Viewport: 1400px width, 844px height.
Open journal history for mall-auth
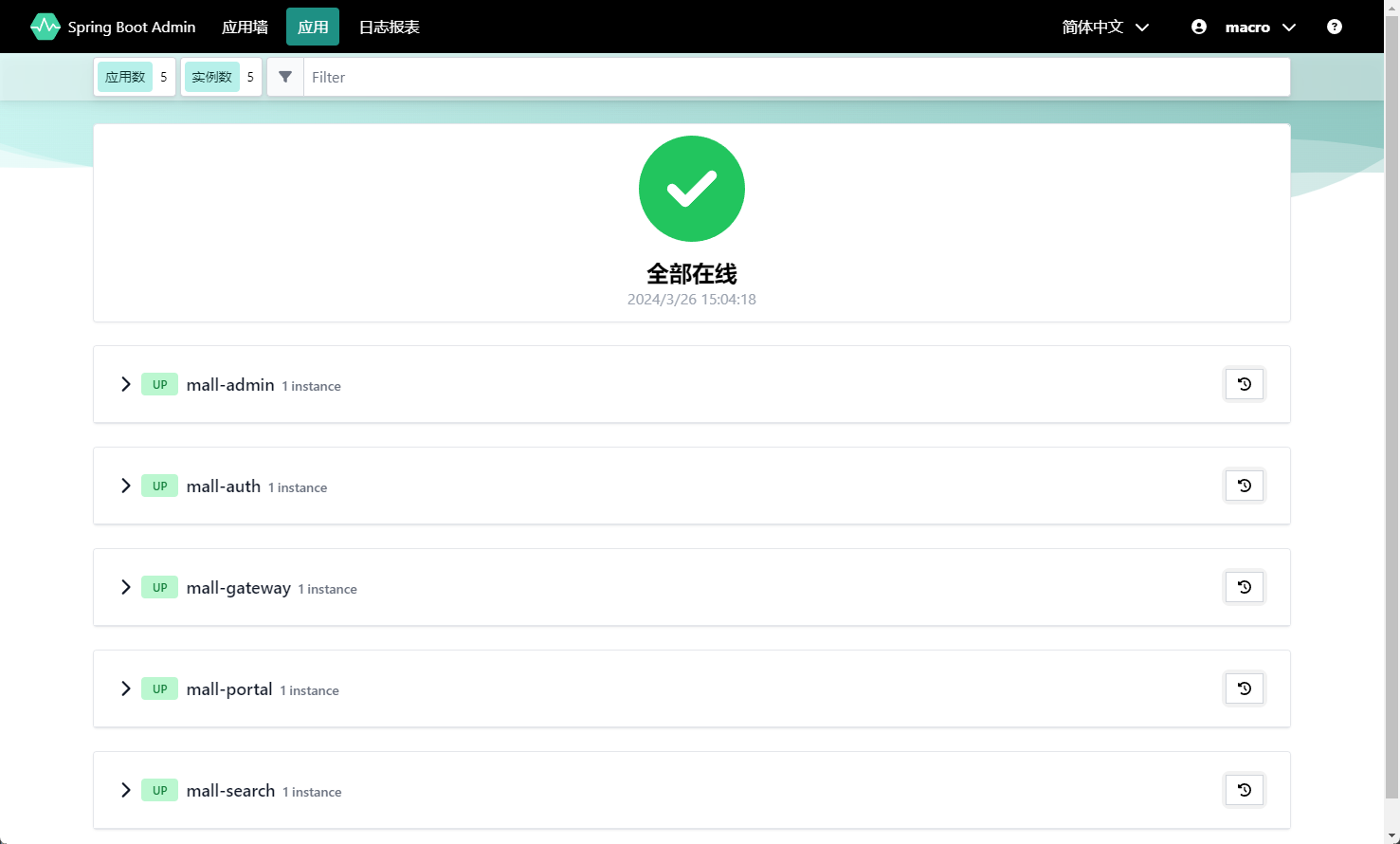(1245, 486)
